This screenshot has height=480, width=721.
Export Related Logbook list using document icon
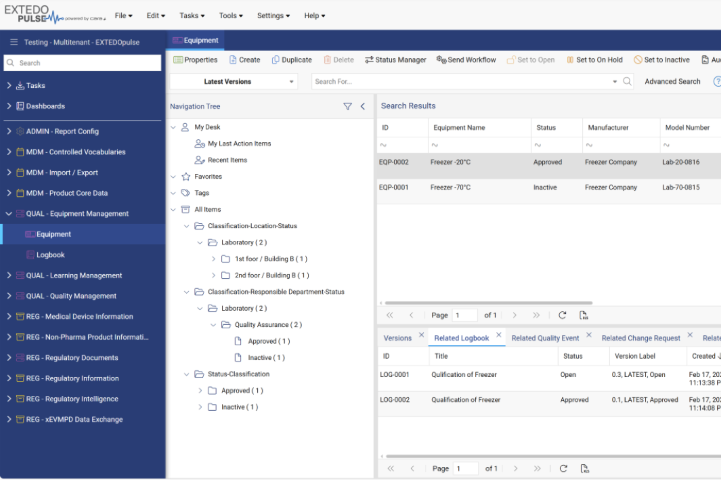[584, 469]
